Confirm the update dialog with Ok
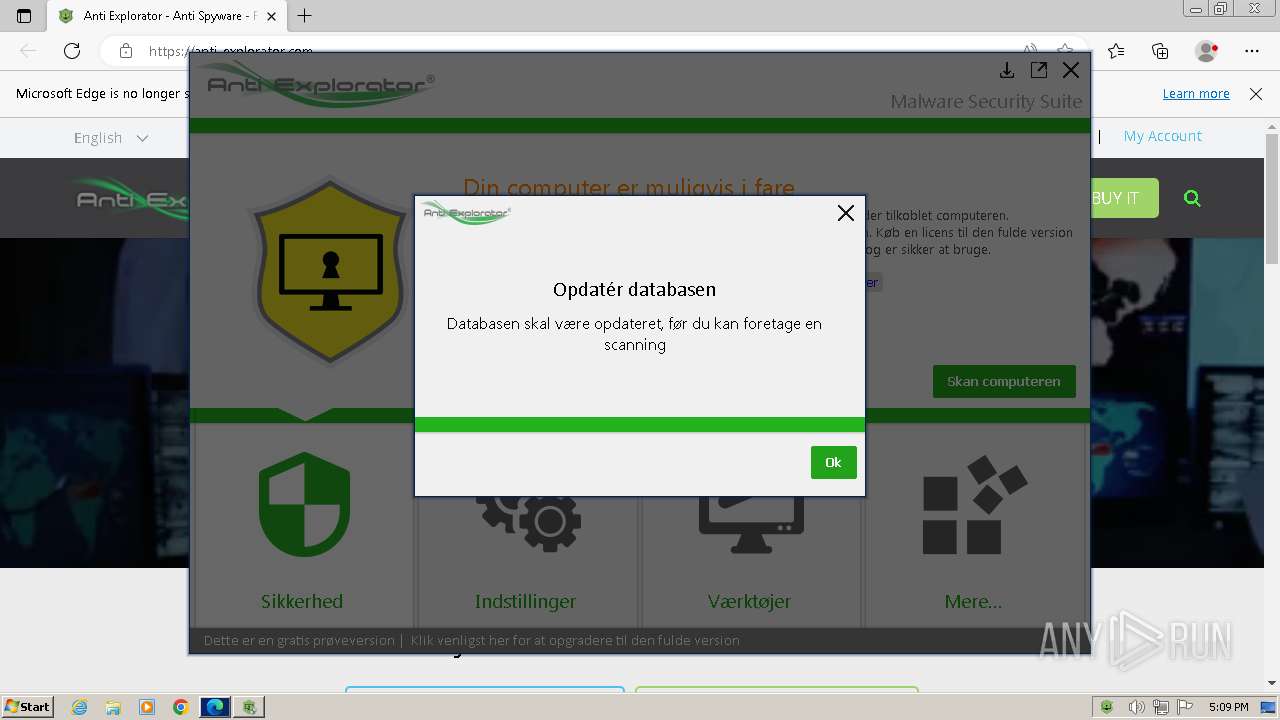The height and width of the screenshot is (720, 1280). tap(833, 462)
